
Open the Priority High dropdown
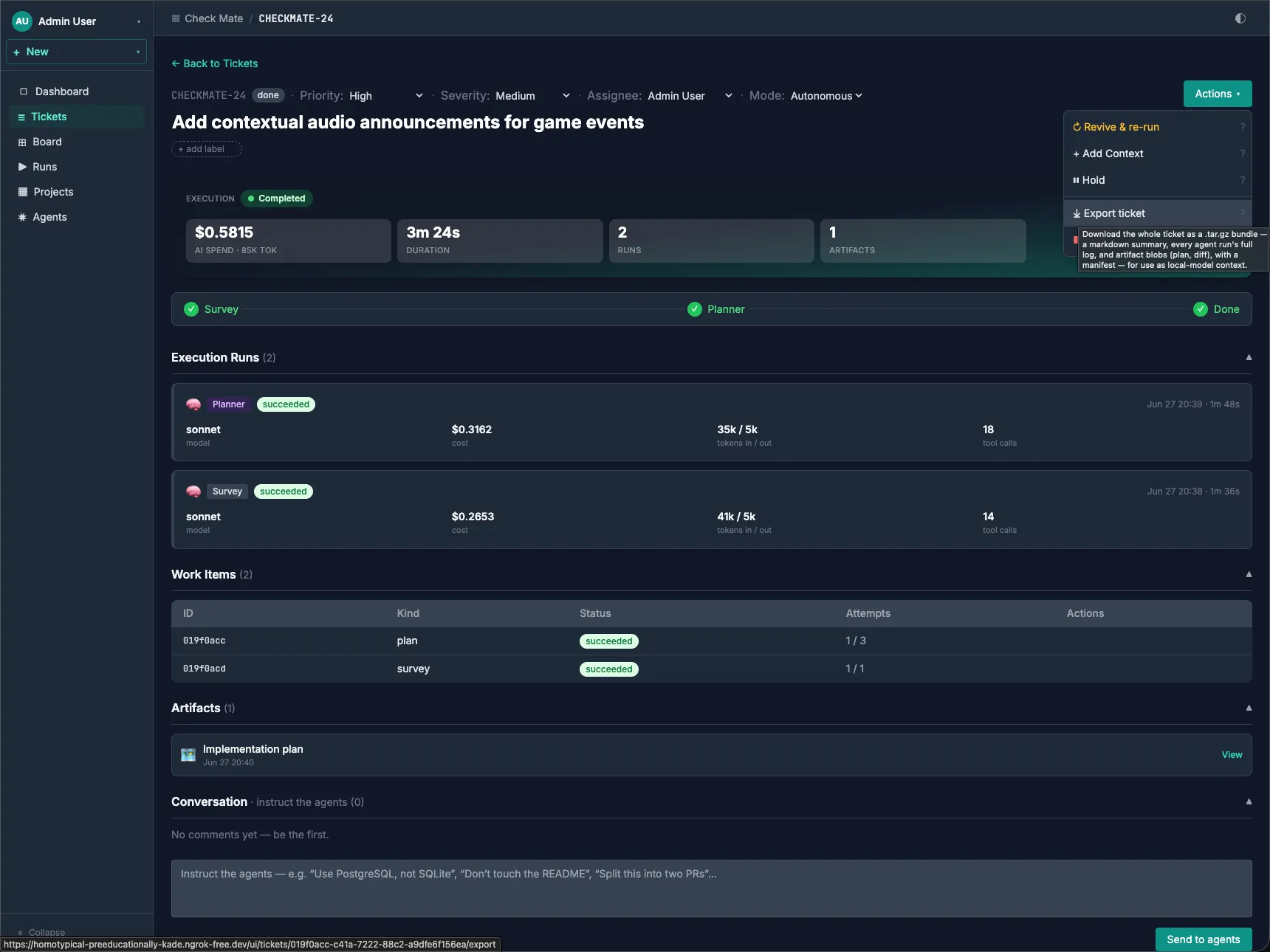(385, 96)
